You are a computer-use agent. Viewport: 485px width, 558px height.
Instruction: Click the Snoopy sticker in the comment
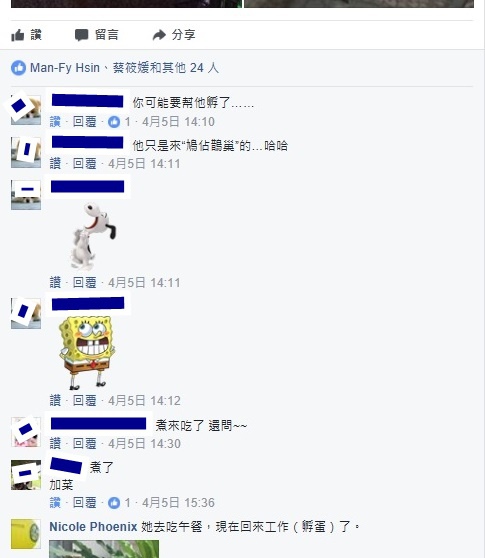[x=93, y=236]
